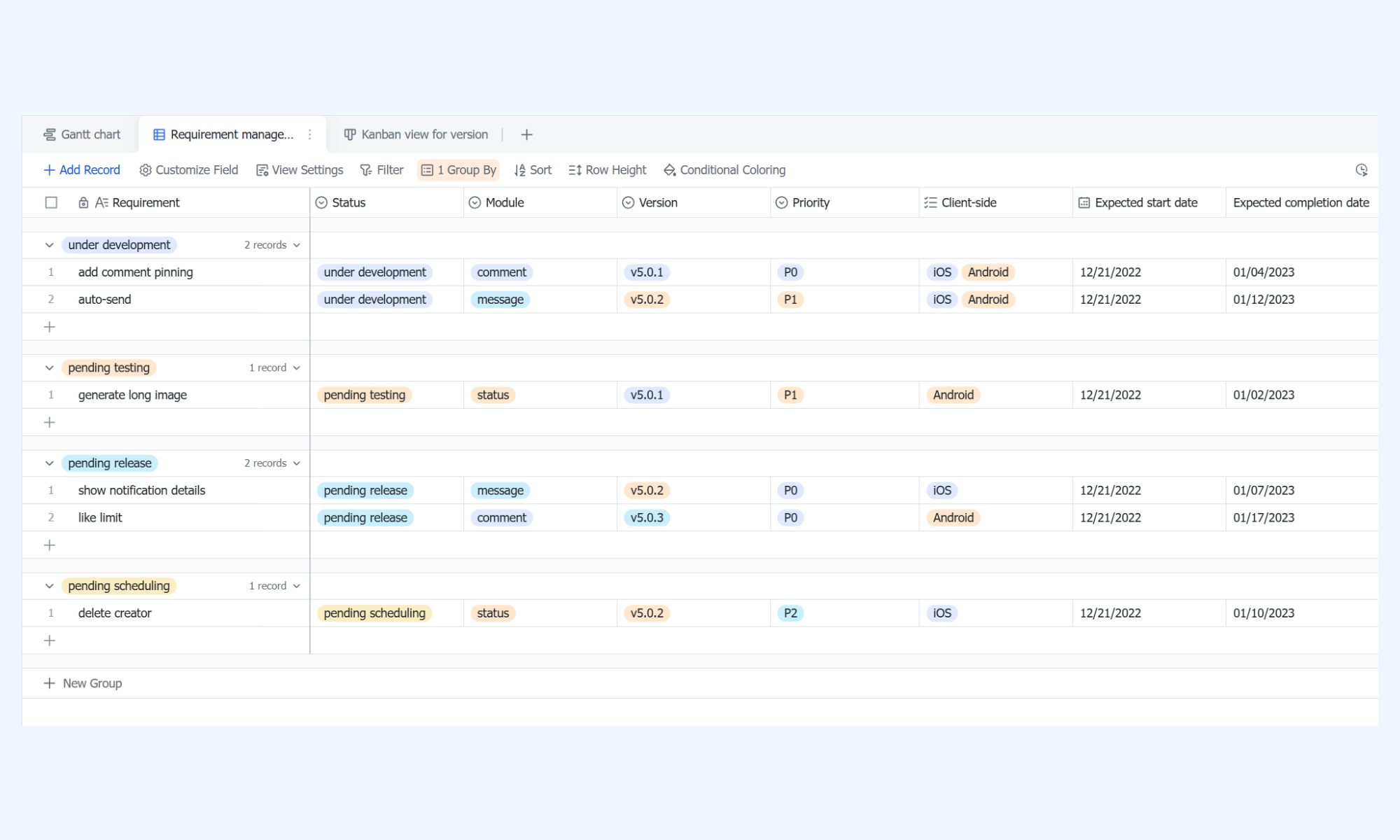Open the three-dot menu on Requirement tab
The width and height of the screenshot is (1400, 840).
click(309, 134)
